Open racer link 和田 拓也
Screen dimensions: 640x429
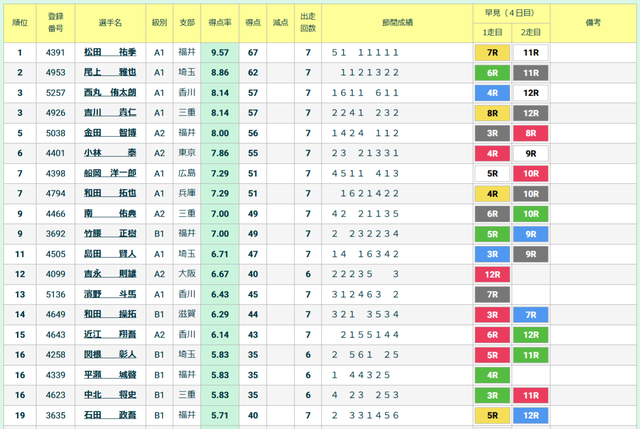tap(110, 193)
